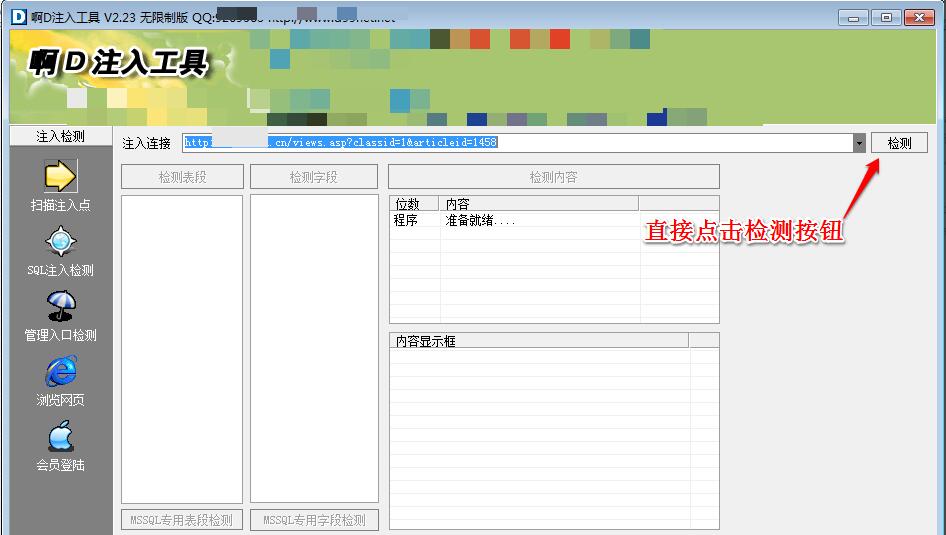Viewport: 946px width, 535px height.
Task: Click the 检测表段 button
Action: coord(182,177)
